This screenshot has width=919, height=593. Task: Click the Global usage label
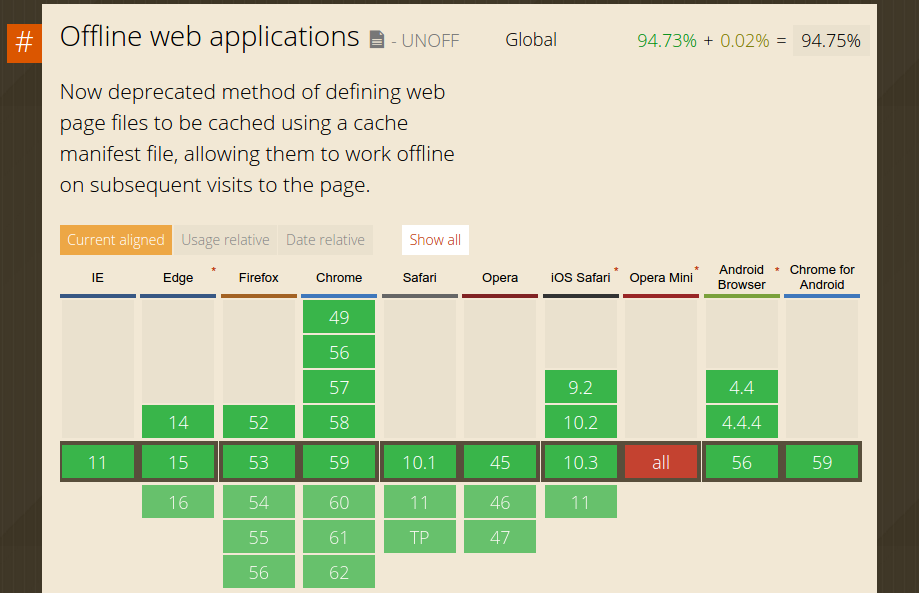[x=531, y=40]
